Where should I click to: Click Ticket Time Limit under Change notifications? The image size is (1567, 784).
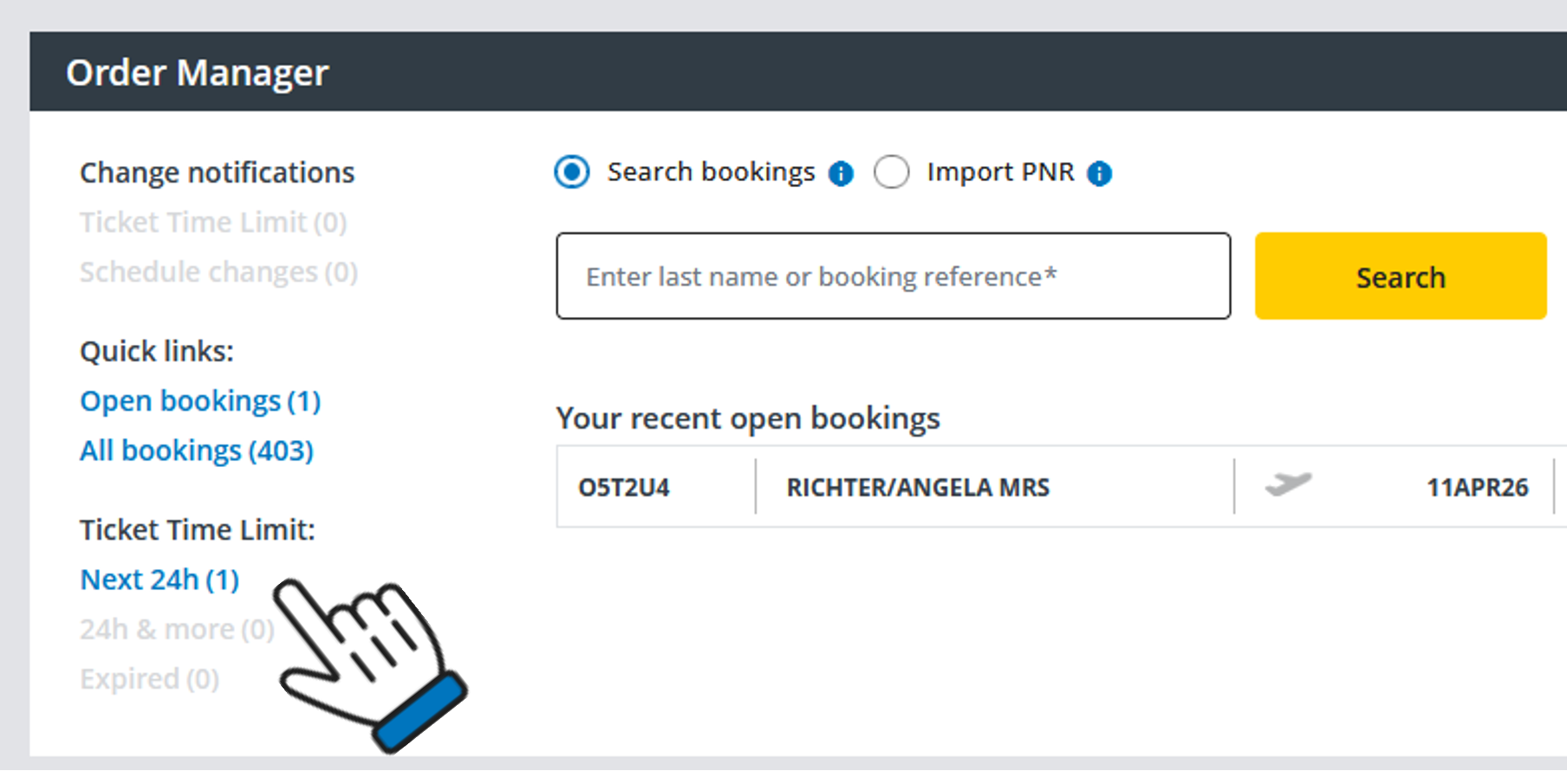pyautogui.click(x=213, y=222)
